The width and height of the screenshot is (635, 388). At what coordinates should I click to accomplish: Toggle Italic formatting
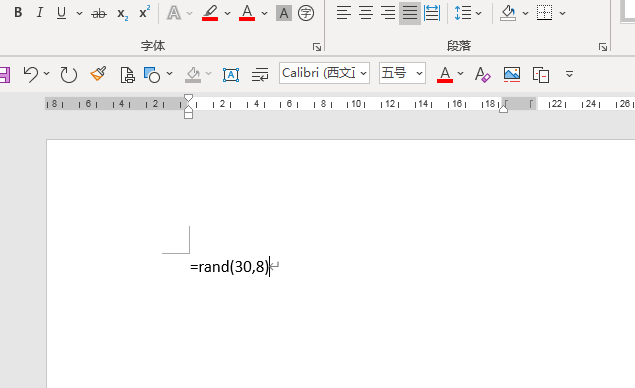(40, 13)
